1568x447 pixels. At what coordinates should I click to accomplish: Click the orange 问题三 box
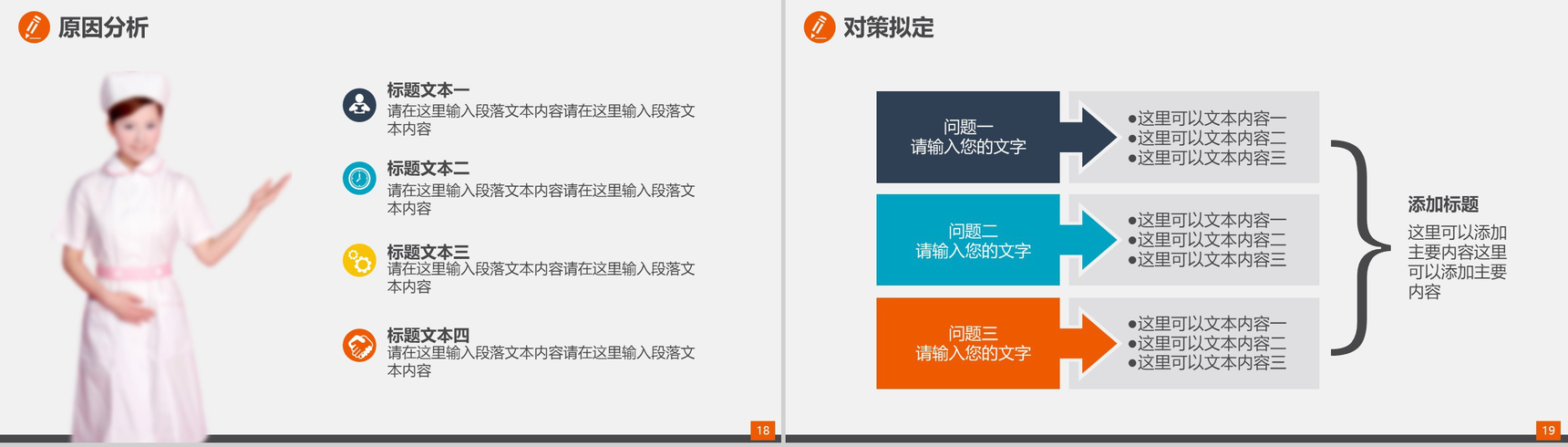tap(968, 343)
